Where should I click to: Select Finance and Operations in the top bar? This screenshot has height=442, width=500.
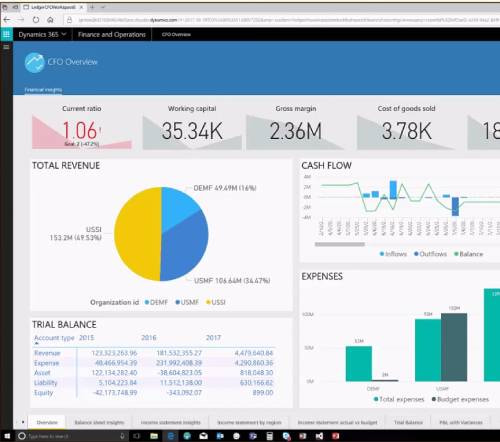pyautogui.click(x=112, y=34)
